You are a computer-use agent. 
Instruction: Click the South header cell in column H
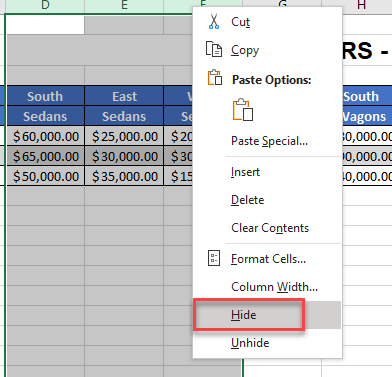[367, 96]
